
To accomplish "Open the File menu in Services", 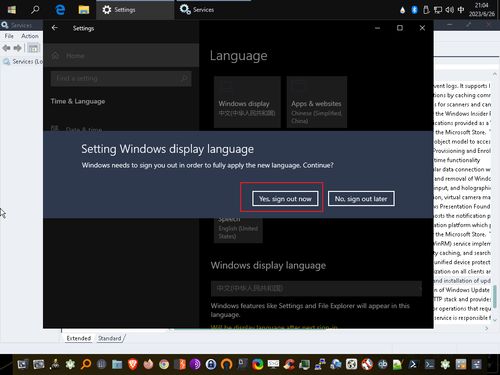I will [9, 36].
